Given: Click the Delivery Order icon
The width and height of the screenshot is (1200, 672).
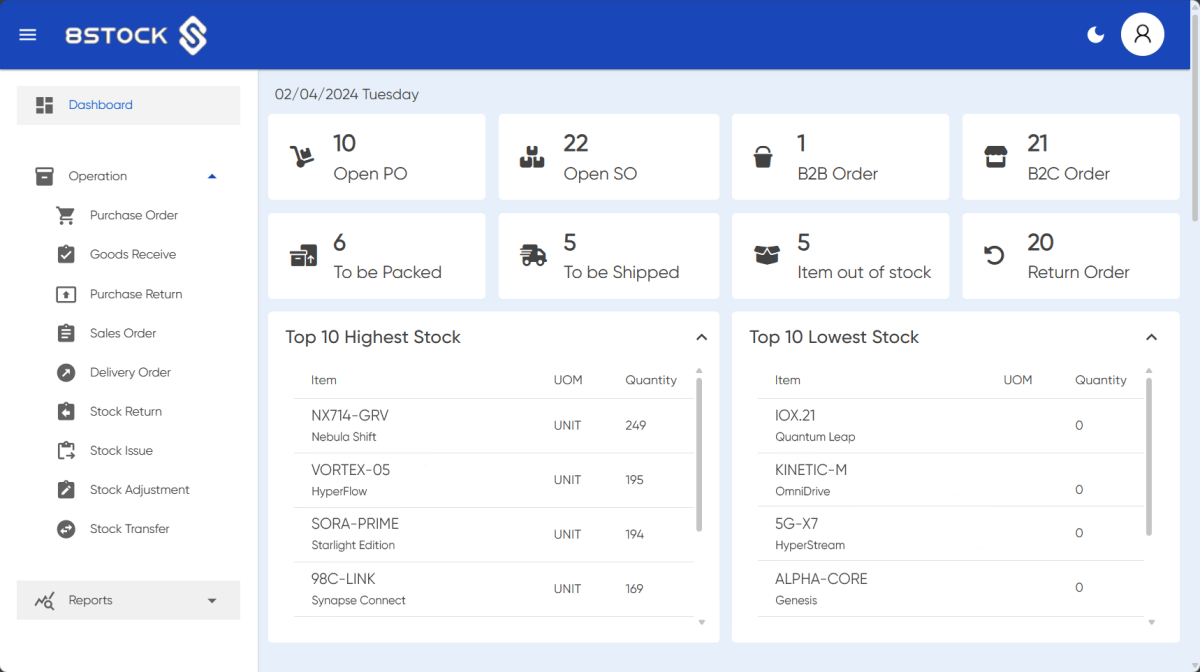Looking at the screenshot, I should 64,372.
